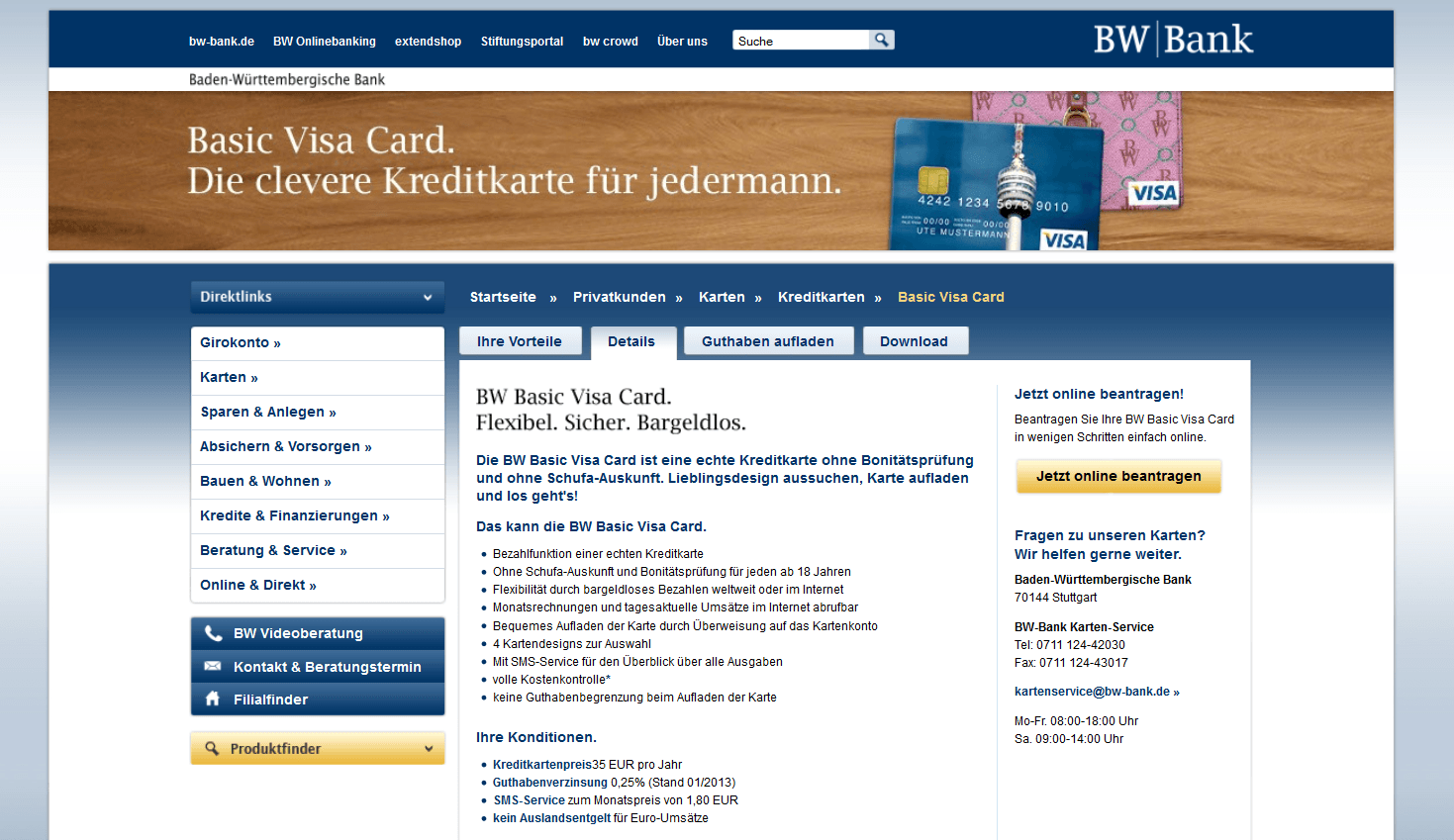Go to Kreditkarten breadcrumb
Viewport: 1454px width, 840px height.
[x=822, y=297]
